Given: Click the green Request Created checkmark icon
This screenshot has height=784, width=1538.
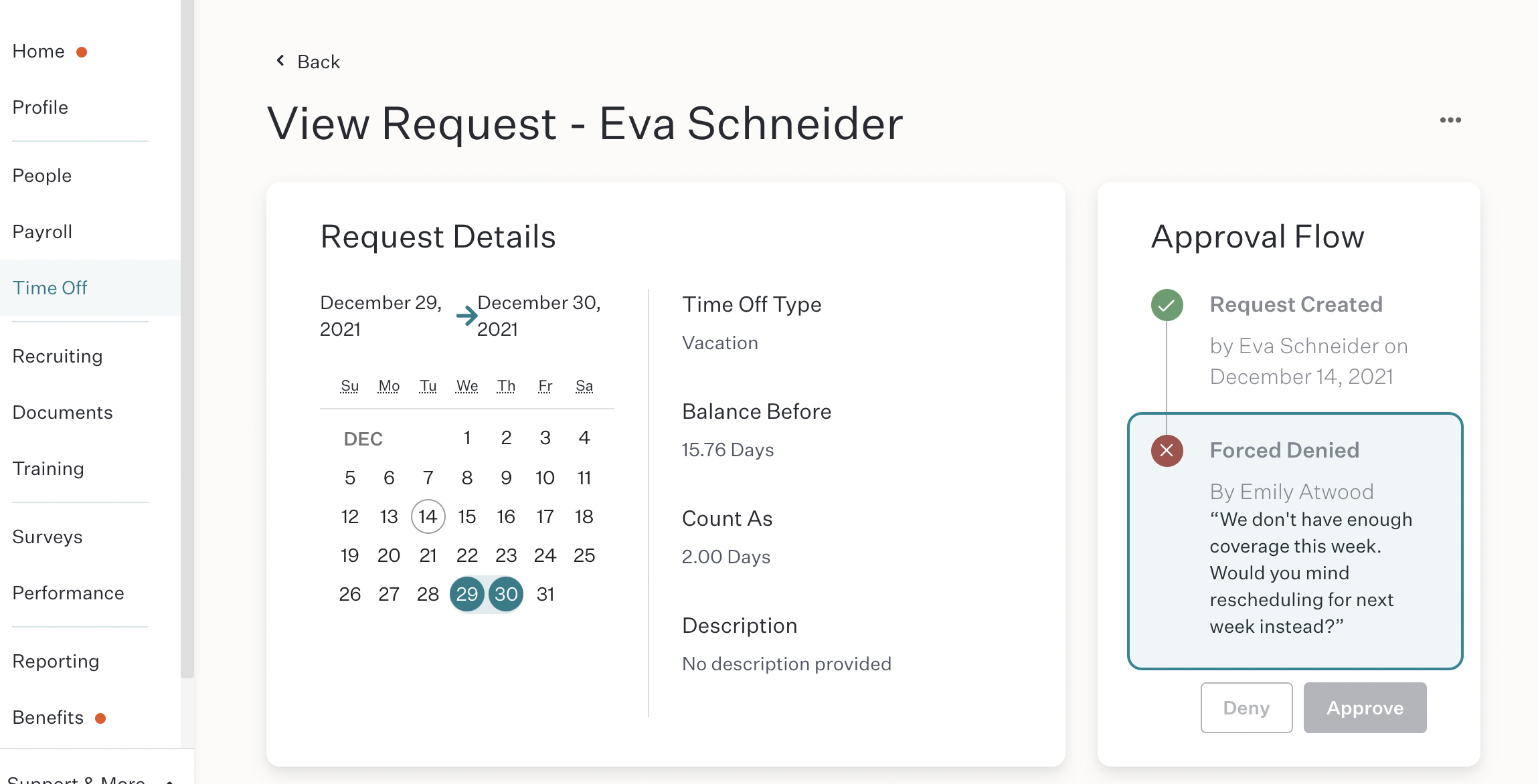Looking at the screenshot, I should pos(1167,305).
